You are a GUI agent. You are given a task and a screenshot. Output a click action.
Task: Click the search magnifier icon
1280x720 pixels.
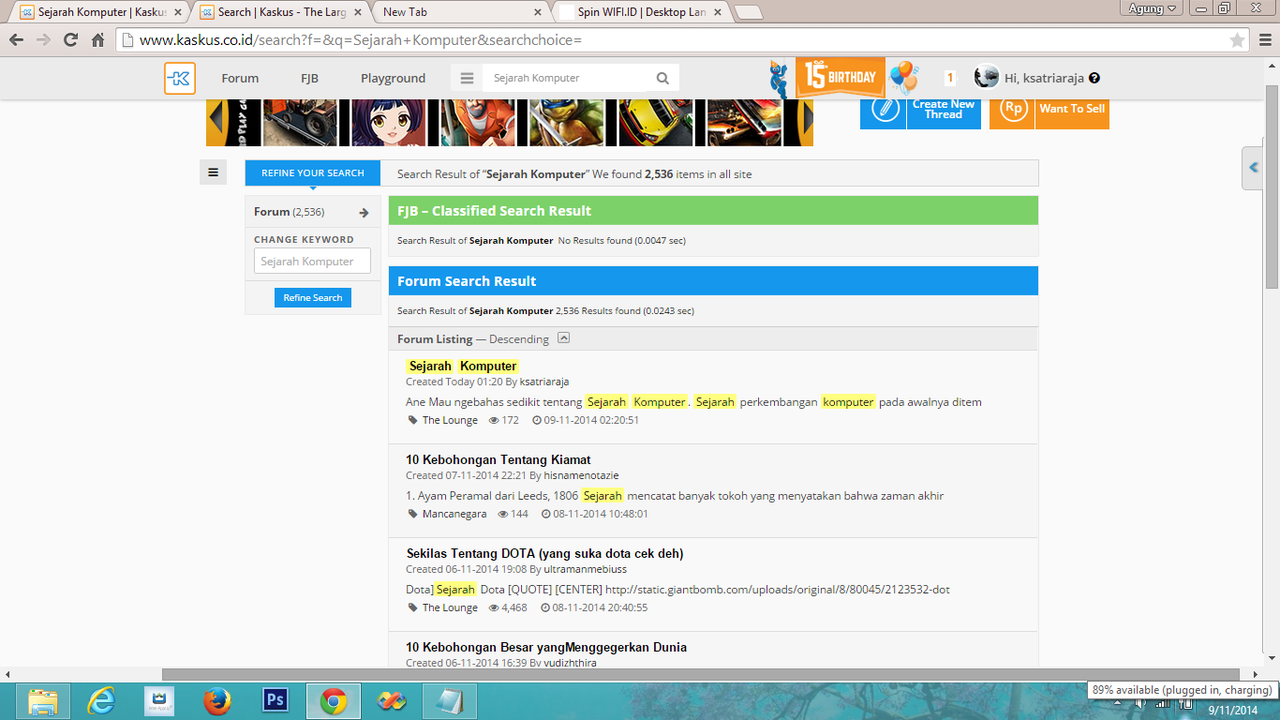point(662,78)
